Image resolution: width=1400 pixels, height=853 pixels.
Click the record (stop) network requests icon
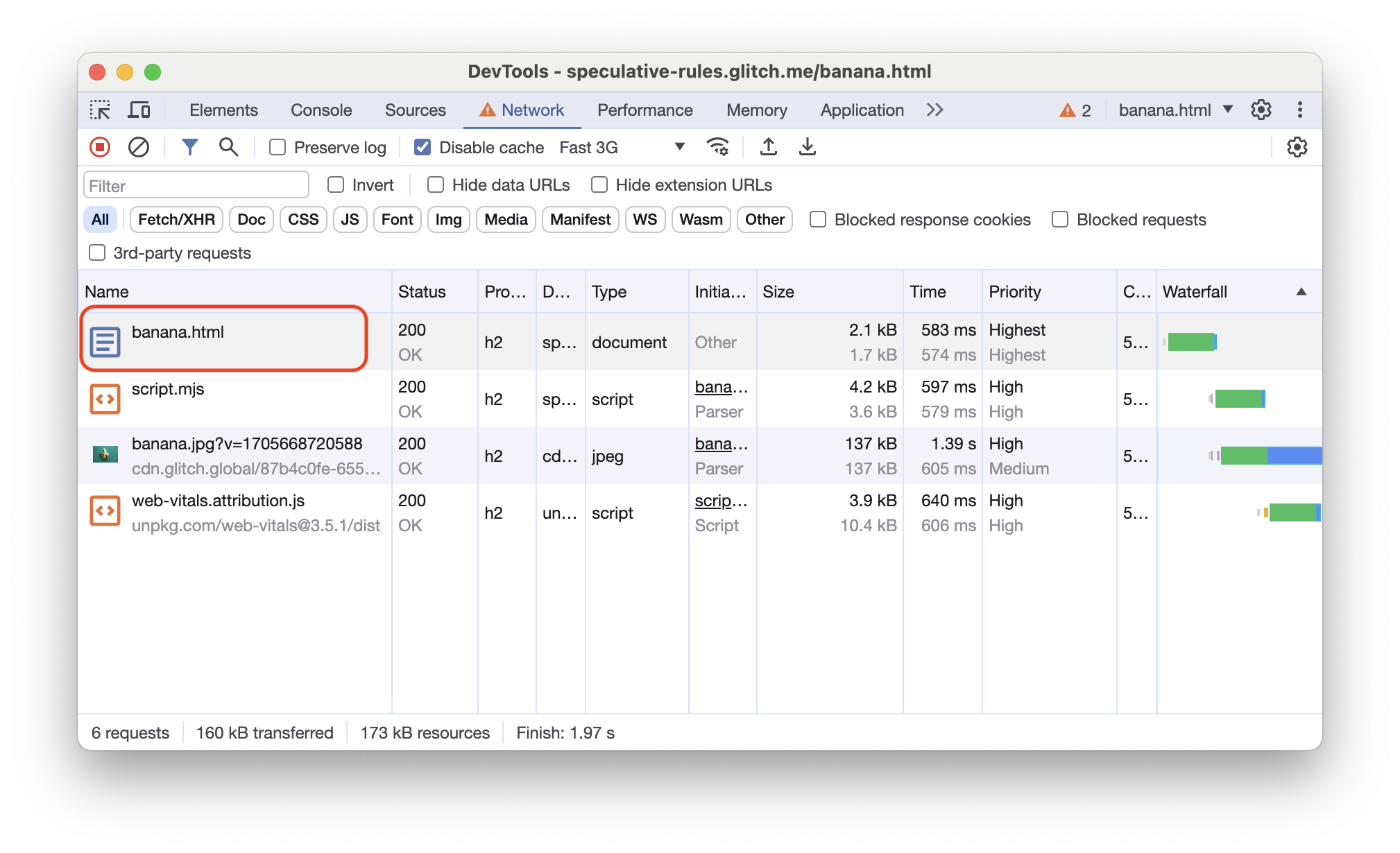tap(101, 148)
